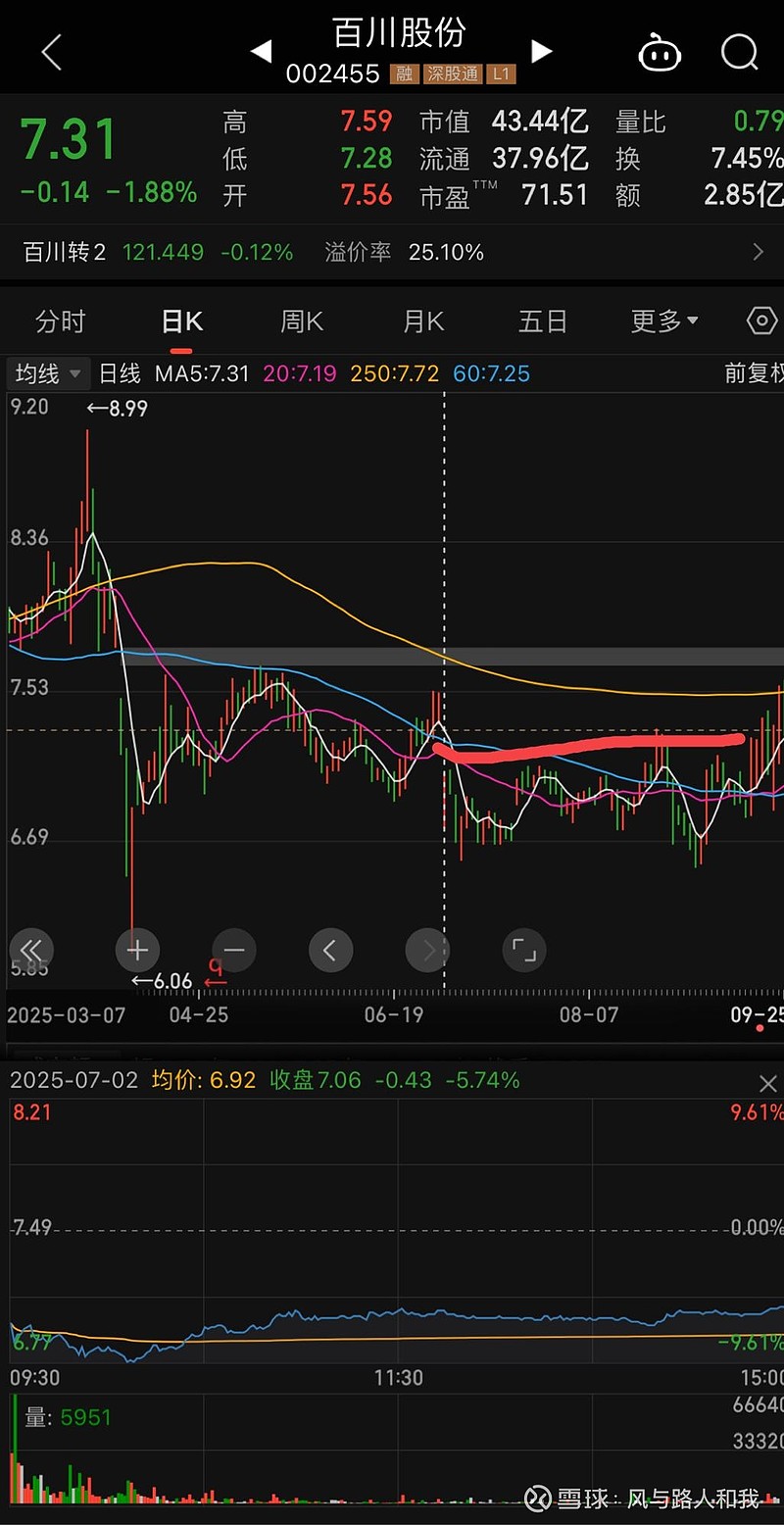Switch to 分时 tab

pyautogui.click(x=61, y=320)
